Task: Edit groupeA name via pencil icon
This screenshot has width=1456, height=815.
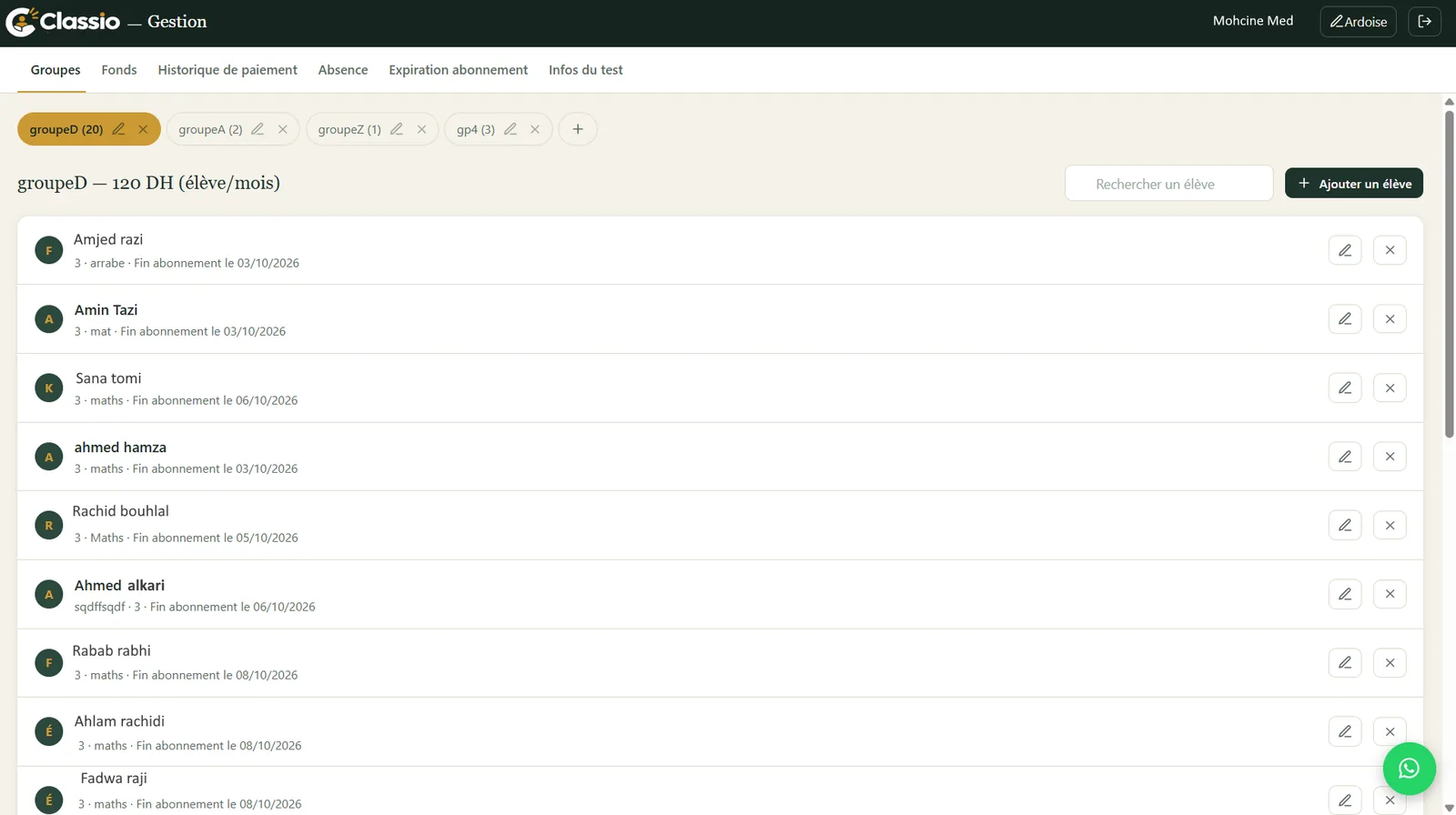Action: coord(258,129)
